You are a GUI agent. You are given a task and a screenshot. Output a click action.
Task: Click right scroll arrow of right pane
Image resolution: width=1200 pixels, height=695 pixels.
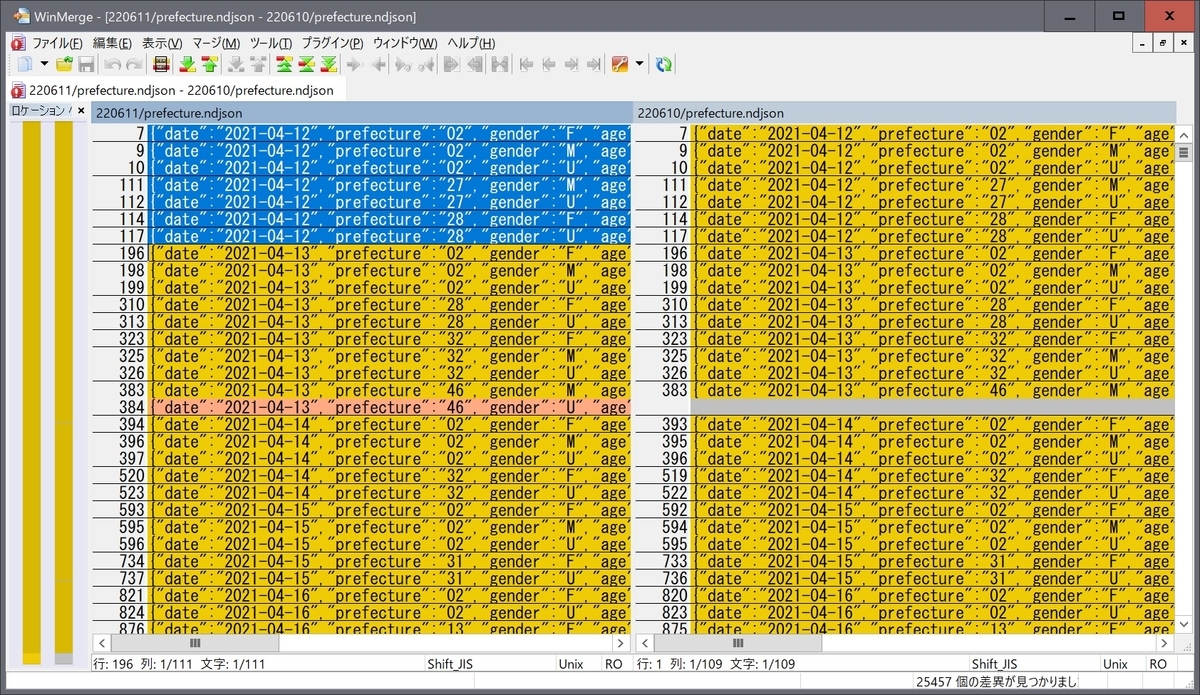click(1165, 644)
